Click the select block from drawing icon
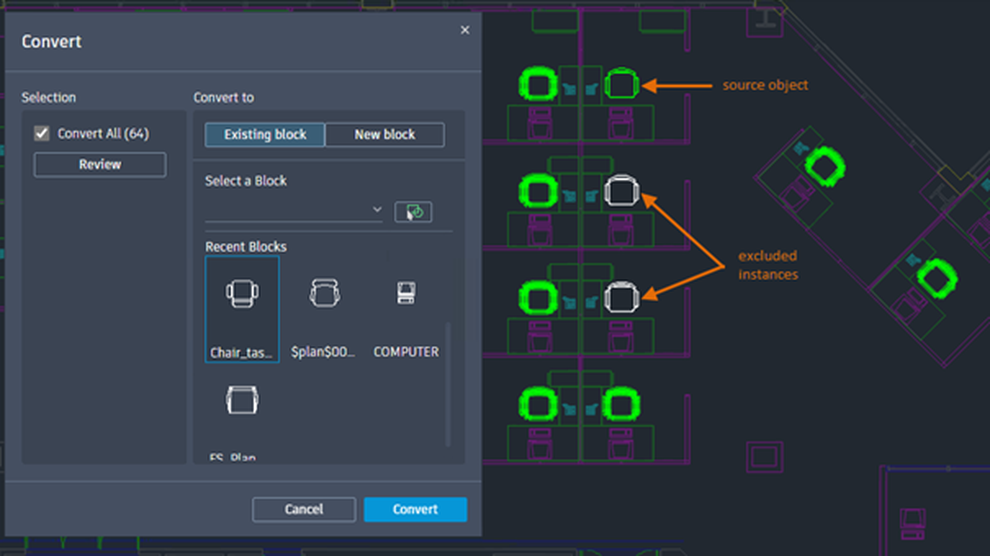This screenshot has width=990, height=556. click(414, 211)
